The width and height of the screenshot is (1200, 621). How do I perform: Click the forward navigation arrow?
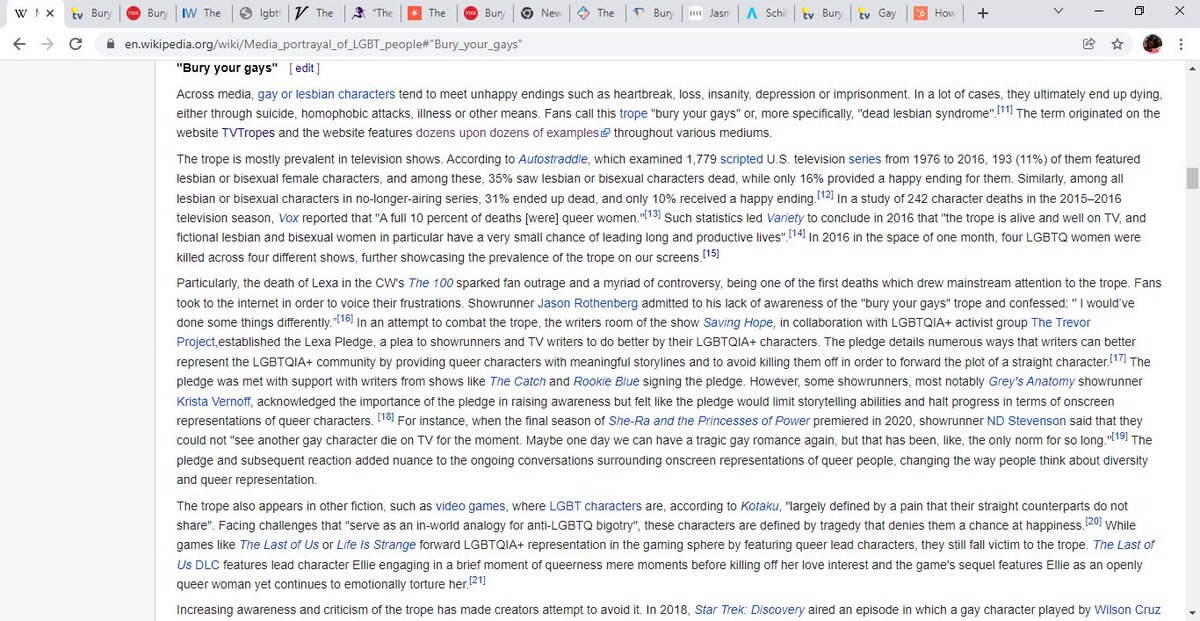49,44
